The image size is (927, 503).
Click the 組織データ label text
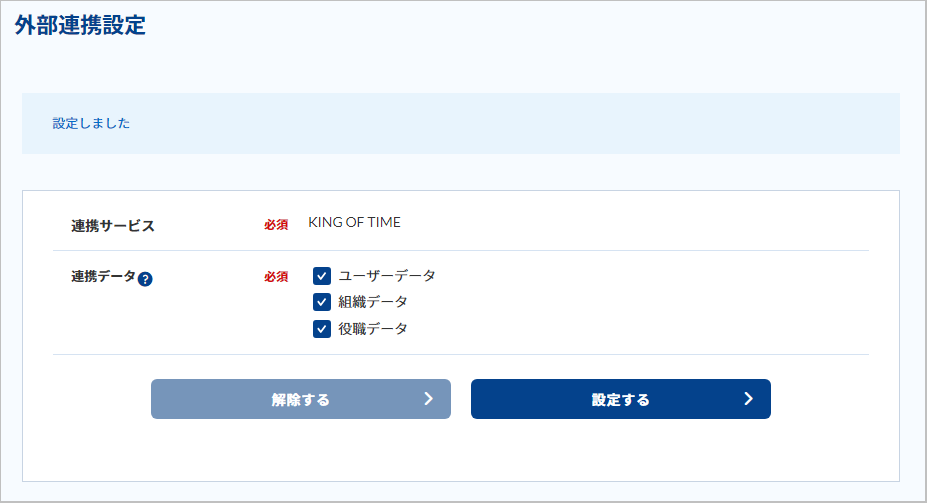click(x=373, y=302)
